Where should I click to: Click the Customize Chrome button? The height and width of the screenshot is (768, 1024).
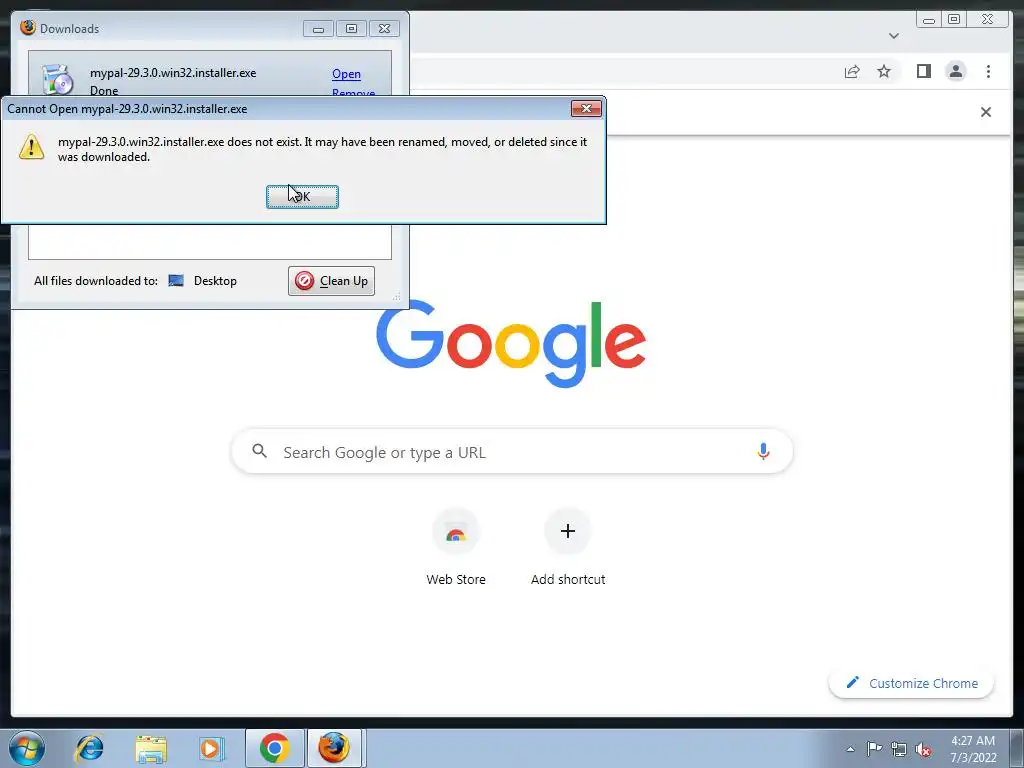pyautogui.click(x=912, y=683)
